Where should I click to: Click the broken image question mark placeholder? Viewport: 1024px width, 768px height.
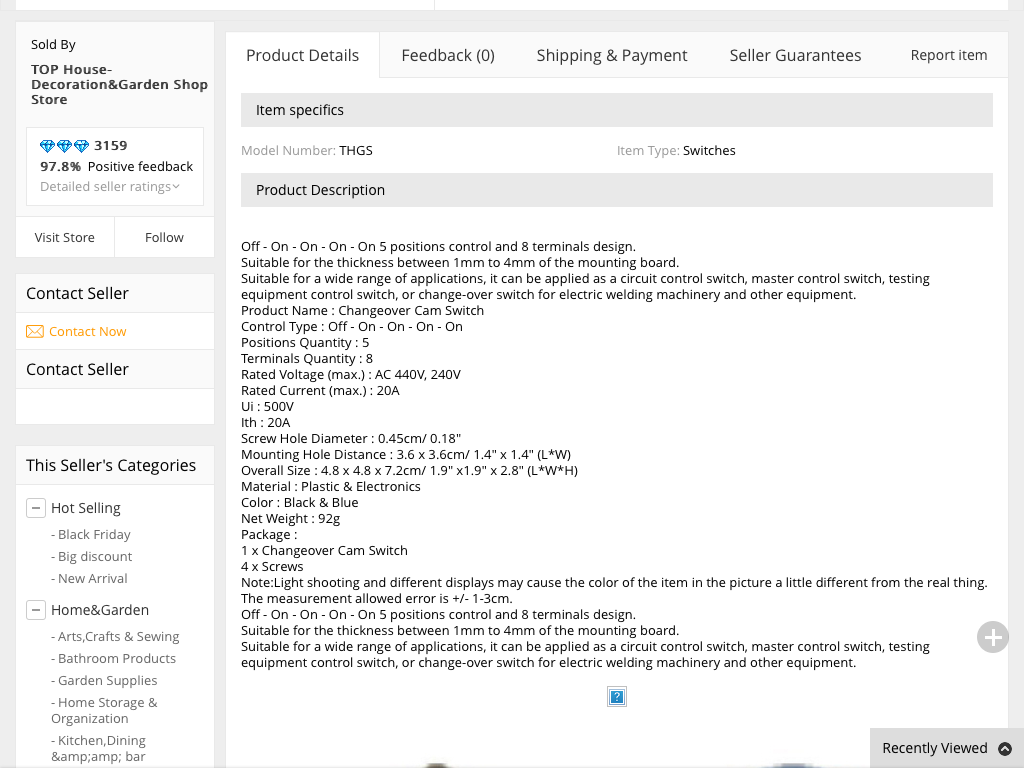point(617,697)
